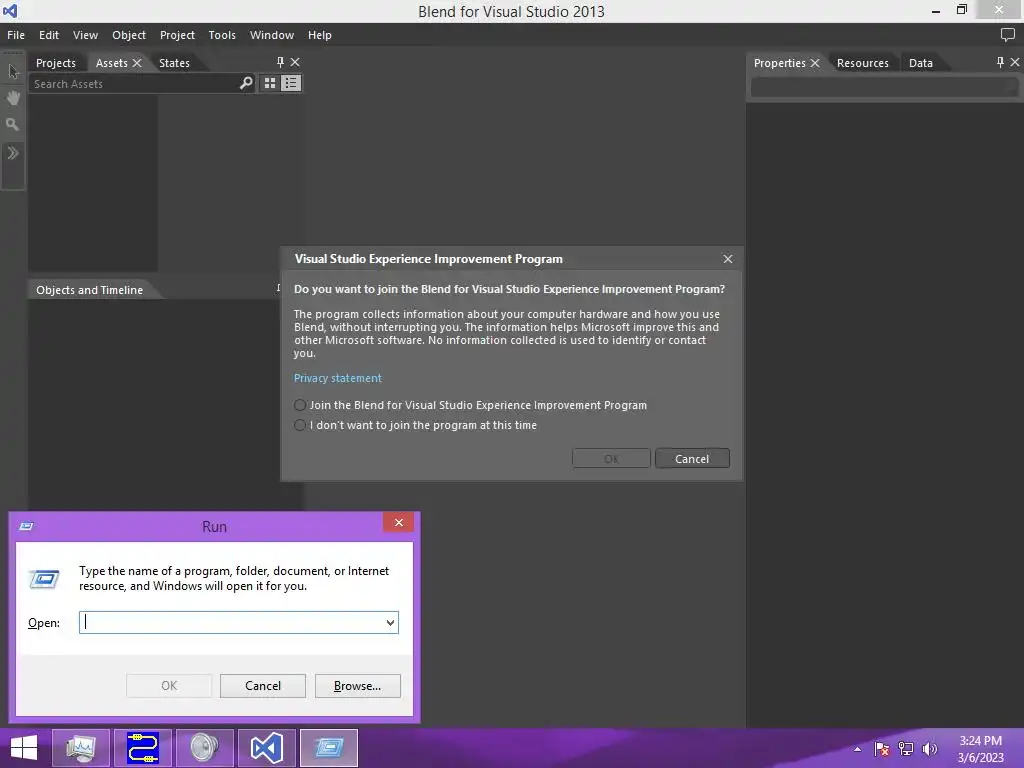This screenshot has width=1024, height=768.
Task: Click the network tray icon
Action: pyautogui.click(x=906, y=749)
